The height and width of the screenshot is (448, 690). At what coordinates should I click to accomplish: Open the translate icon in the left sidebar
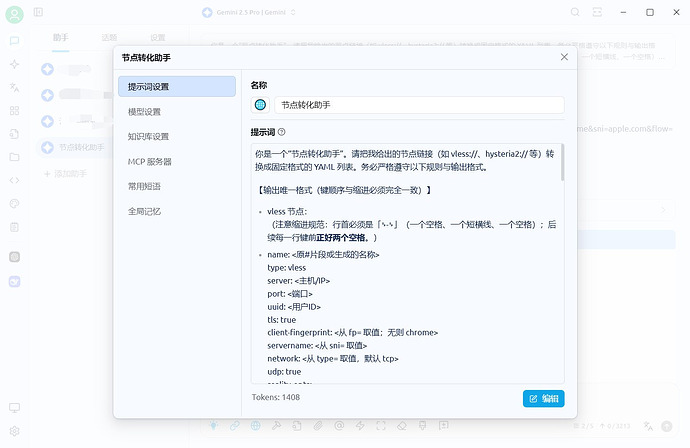click(x=15, y=87)
